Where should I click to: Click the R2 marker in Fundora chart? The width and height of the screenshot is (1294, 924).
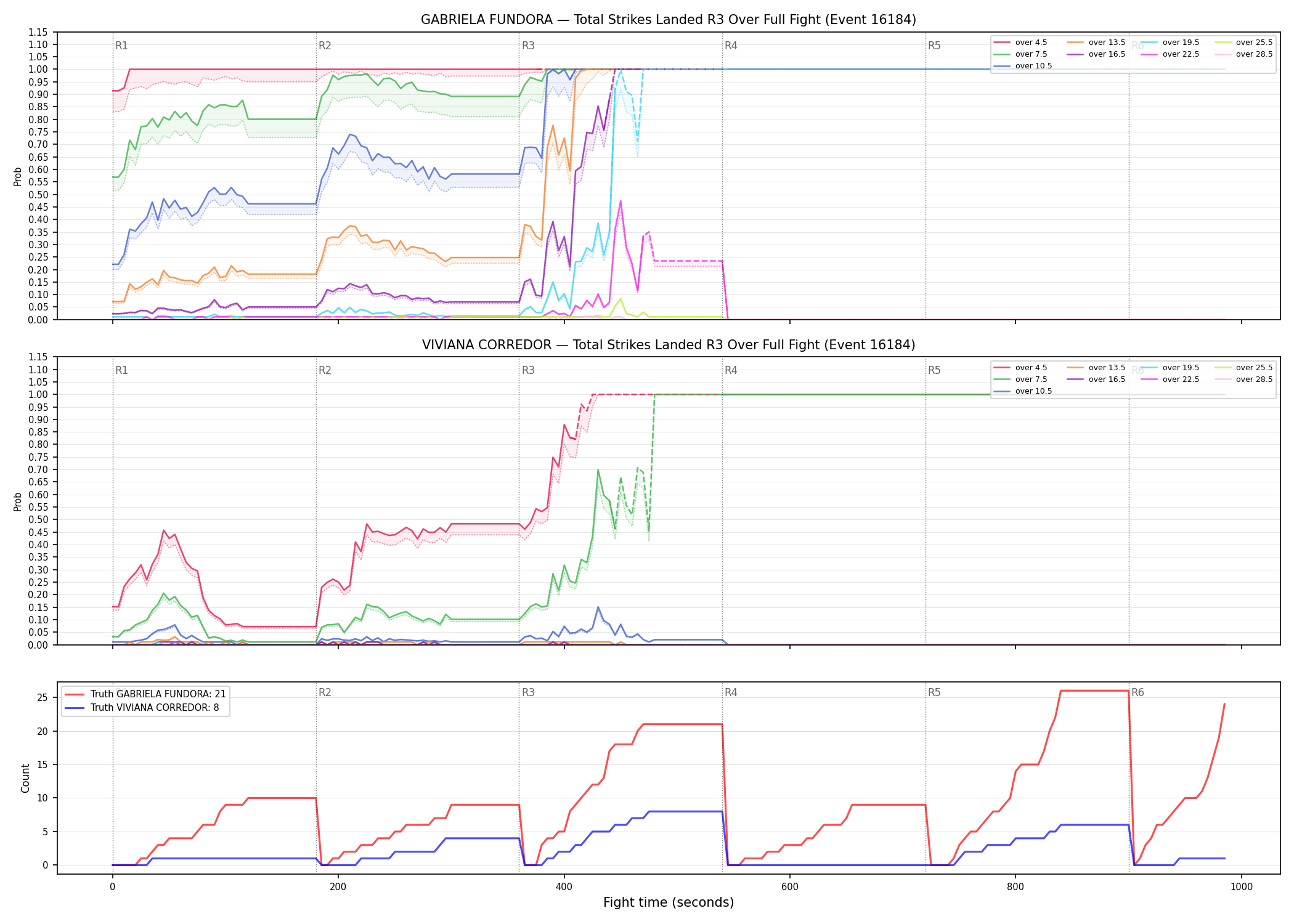pyautogui.click(x=325, y=46)
